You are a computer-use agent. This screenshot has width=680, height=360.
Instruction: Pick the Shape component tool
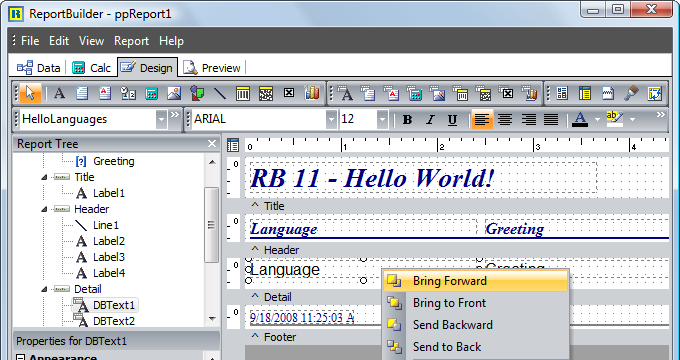(x=197, y=93)
